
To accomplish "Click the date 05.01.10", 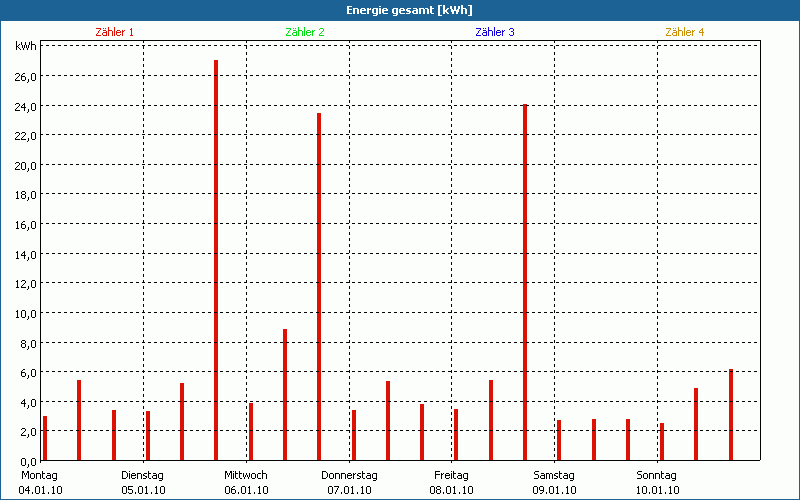I will click(x=143, y=490).
